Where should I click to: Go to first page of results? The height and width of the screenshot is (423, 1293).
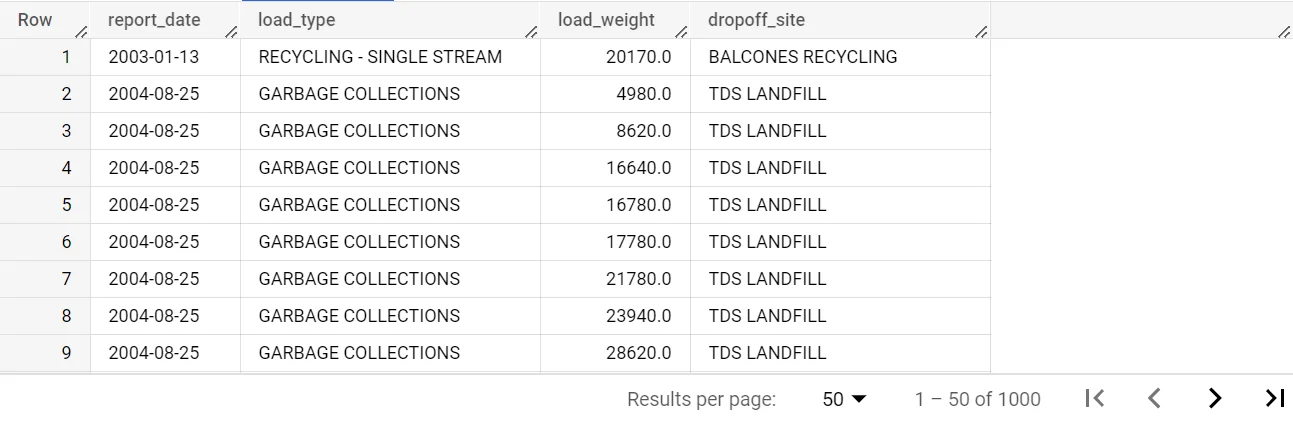point(1095,399)
